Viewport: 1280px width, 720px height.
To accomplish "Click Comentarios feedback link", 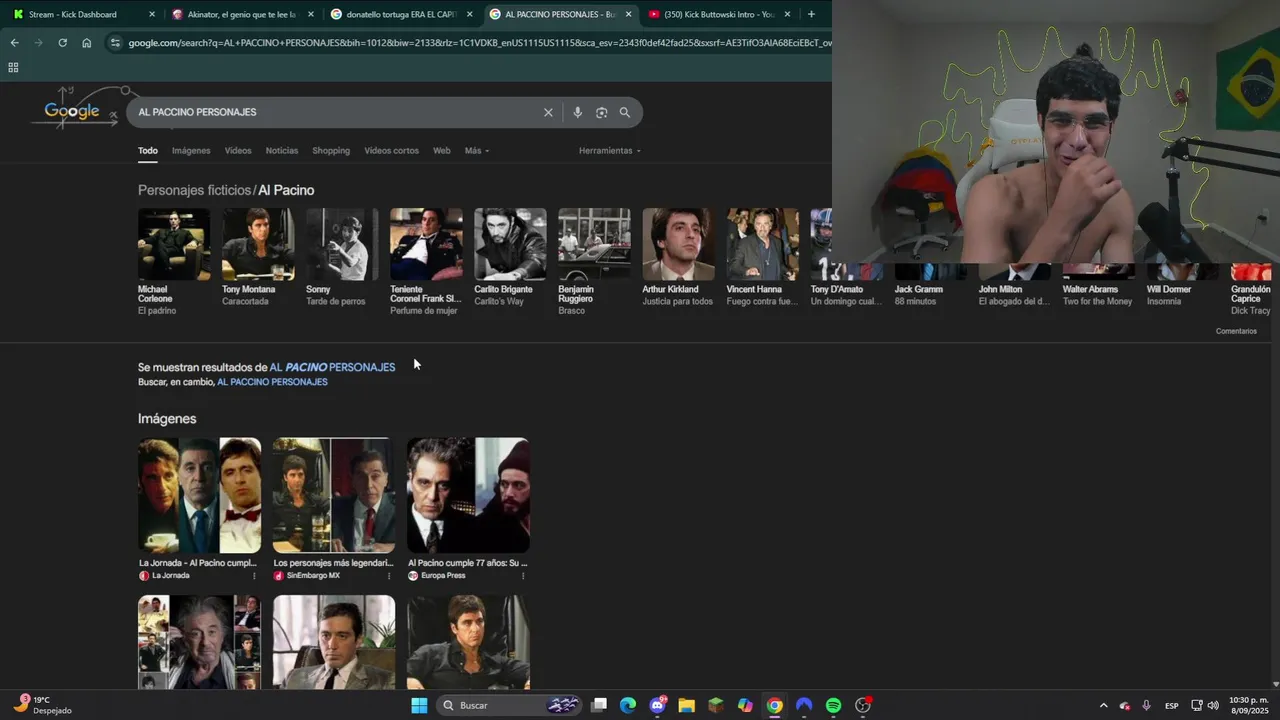I will 1236,331.
